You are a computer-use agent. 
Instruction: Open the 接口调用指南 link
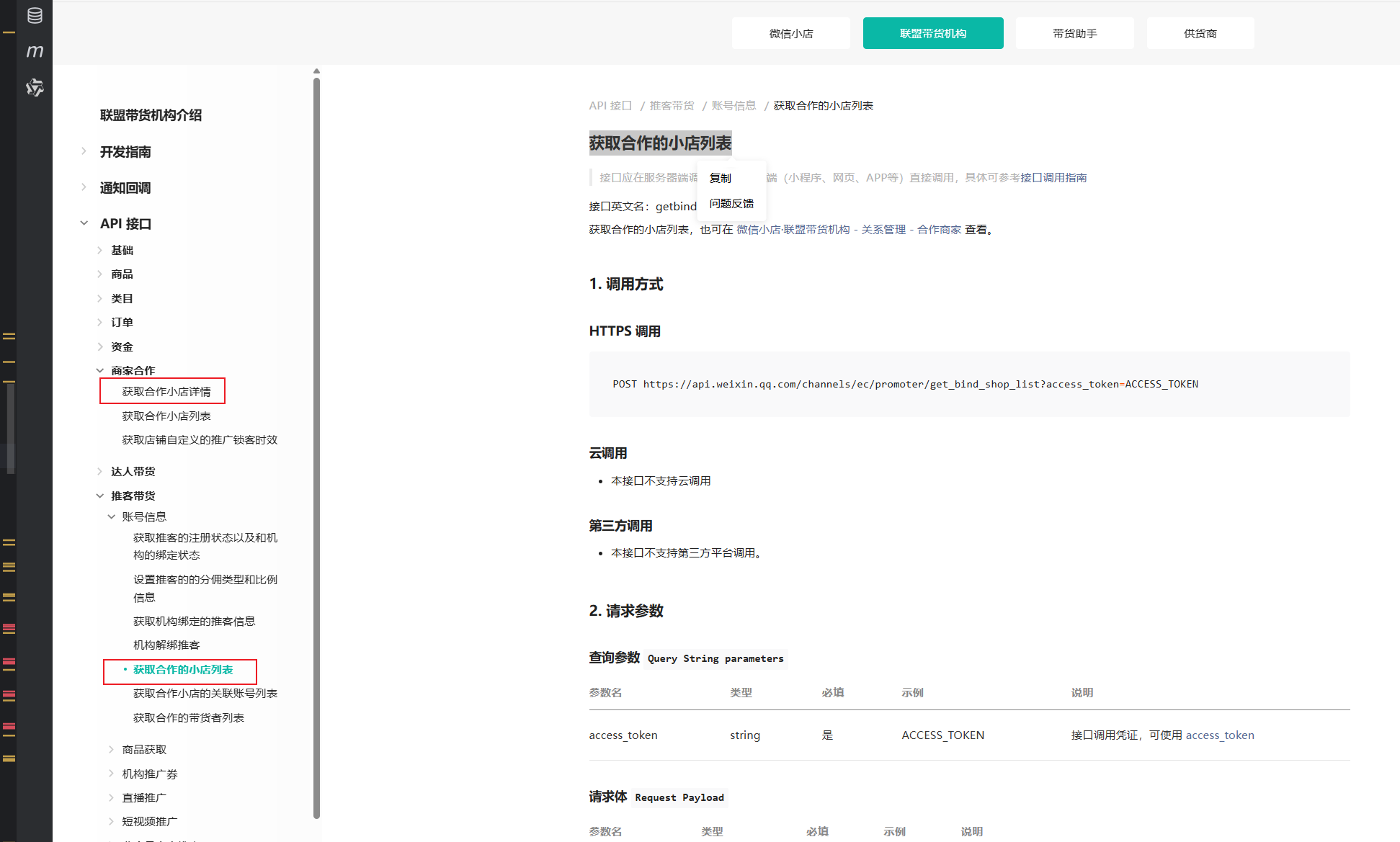click(x=1053, y=178)
